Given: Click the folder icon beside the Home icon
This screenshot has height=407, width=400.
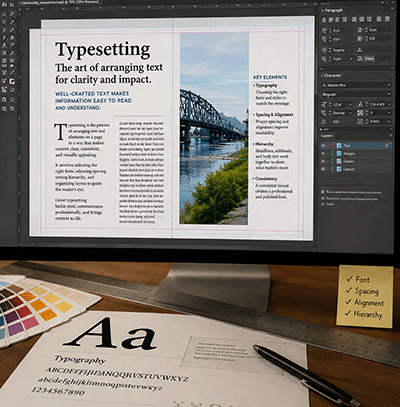Looking at the screenshot, I should [12, 5].
